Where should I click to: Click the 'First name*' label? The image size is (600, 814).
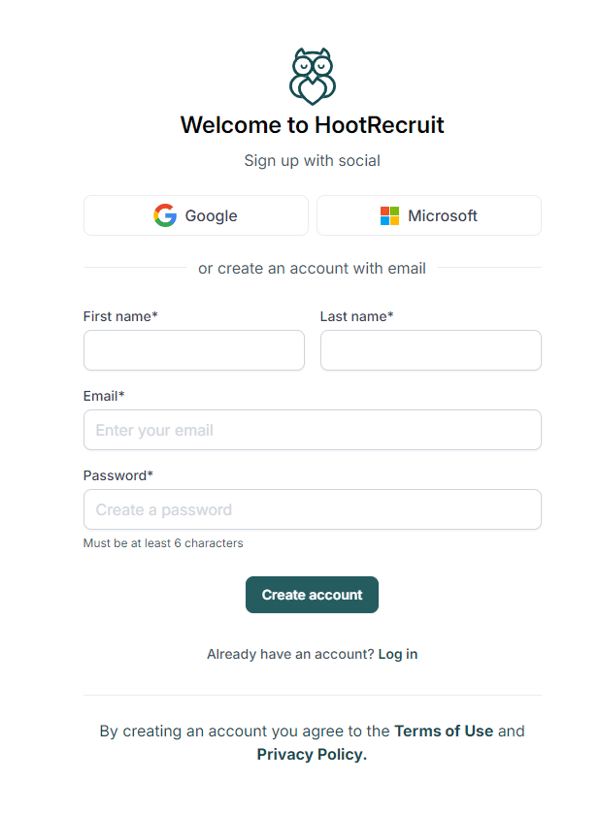[120, 316]
